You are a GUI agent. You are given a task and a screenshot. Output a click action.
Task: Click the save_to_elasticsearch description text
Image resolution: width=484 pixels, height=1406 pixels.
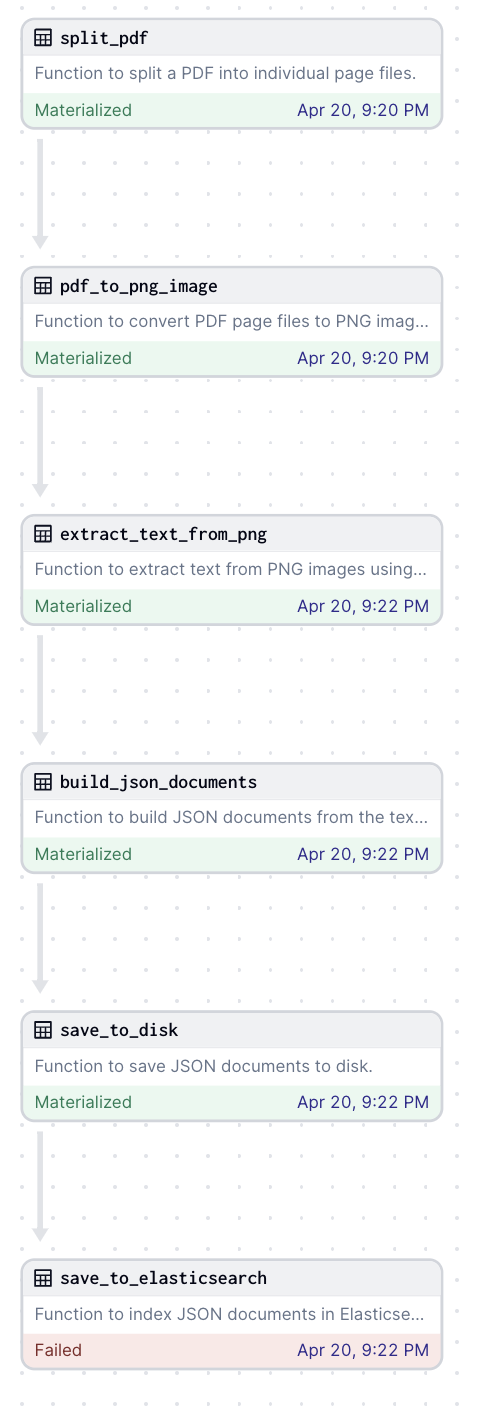pos(231,1314)
